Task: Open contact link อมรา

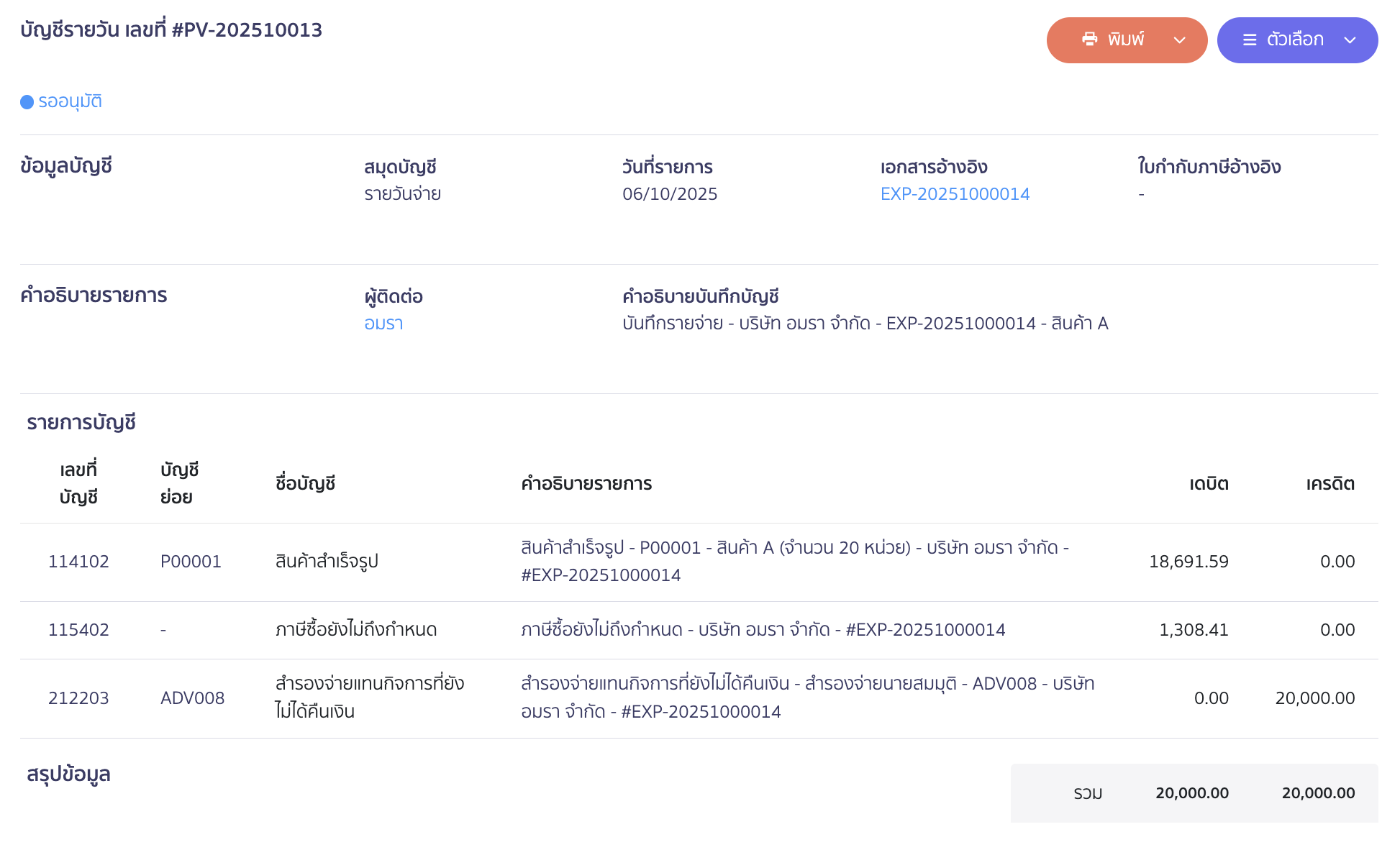Action: pos(384,324)
